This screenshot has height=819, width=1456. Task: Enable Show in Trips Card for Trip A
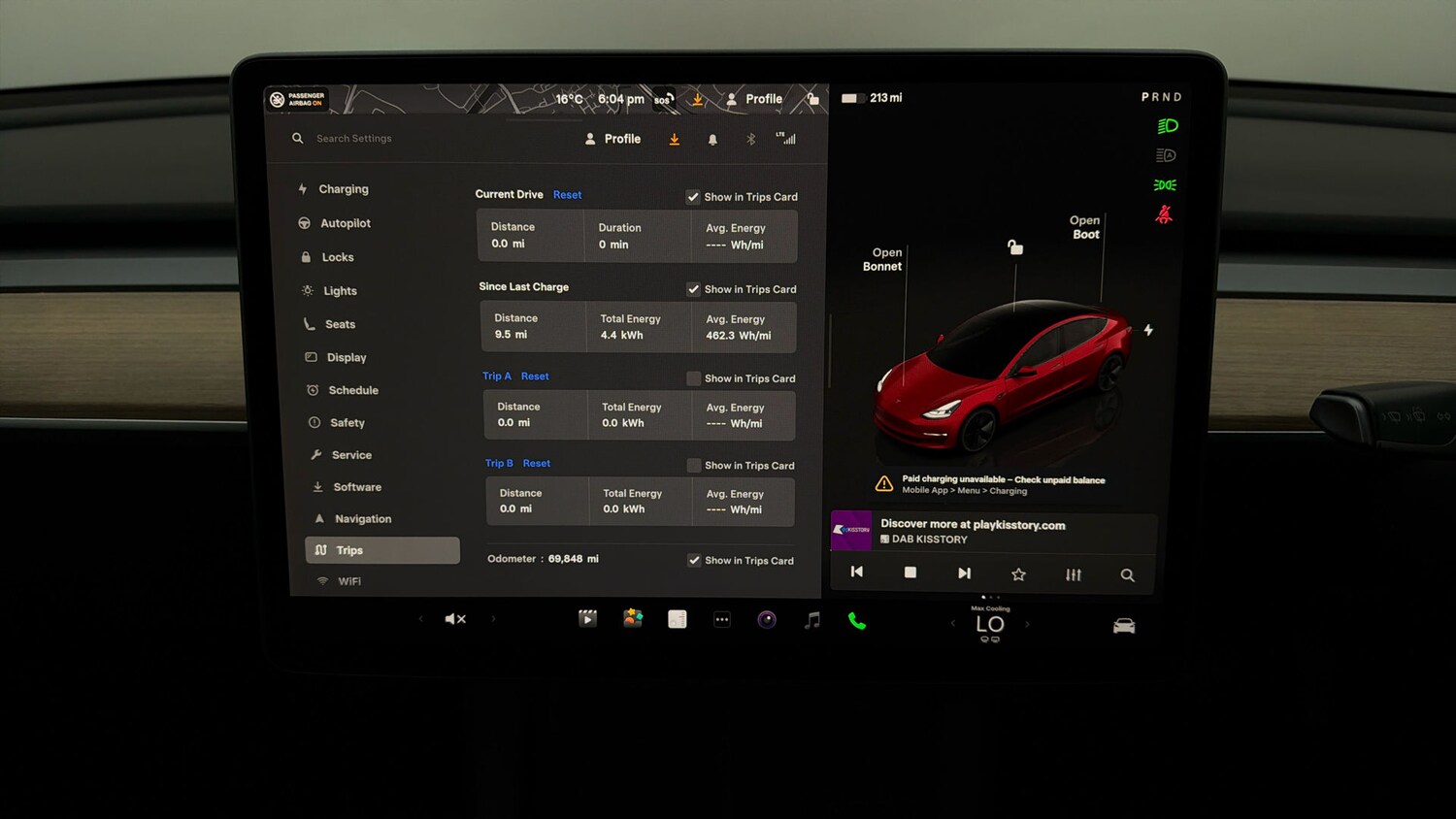tap(693, 377)
